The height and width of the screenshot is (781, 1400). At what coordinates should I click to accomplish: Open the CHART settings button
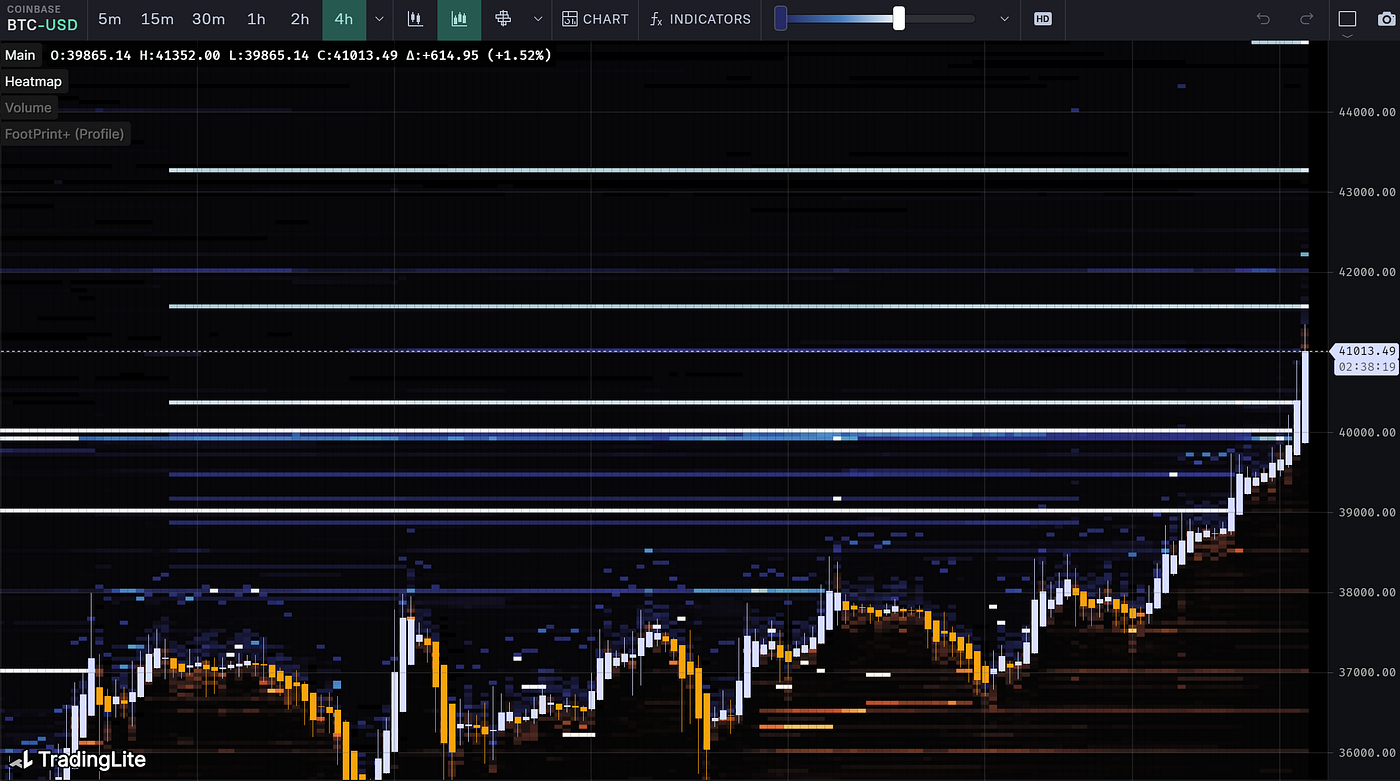pos(595,19)
